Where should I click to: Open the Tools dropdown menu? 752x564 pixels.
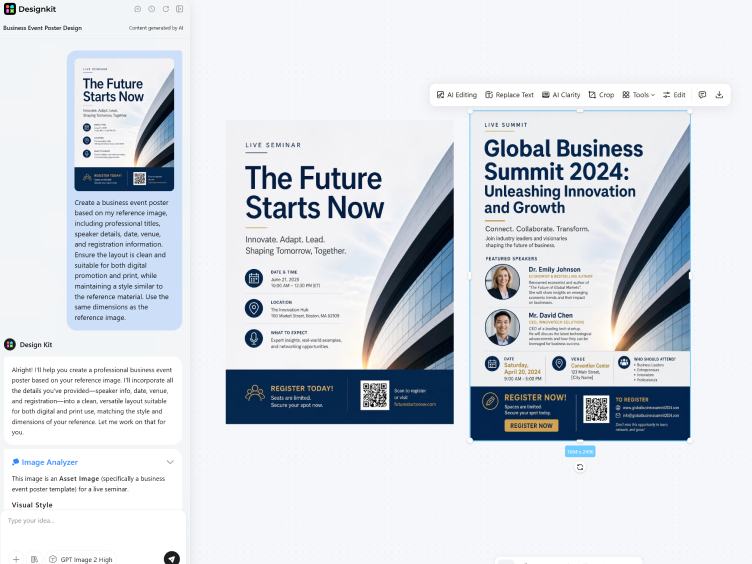coord(638,95)
